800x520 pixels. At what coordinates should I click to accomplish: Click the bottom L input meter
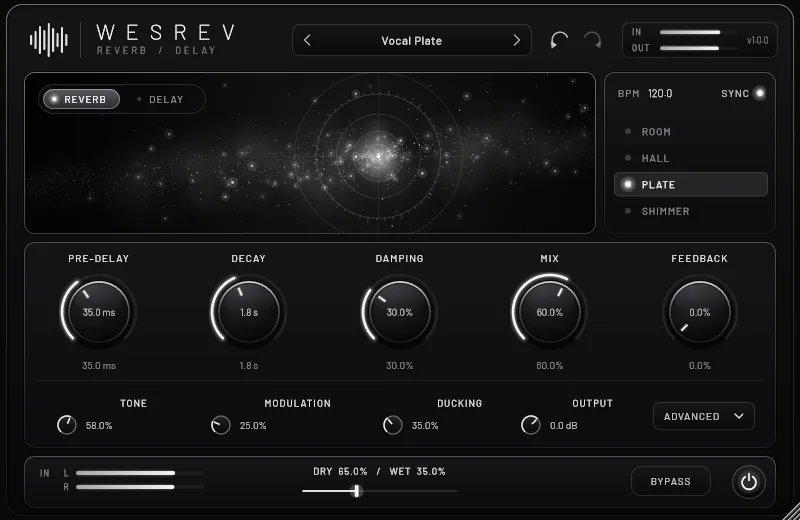click(139, 473)
